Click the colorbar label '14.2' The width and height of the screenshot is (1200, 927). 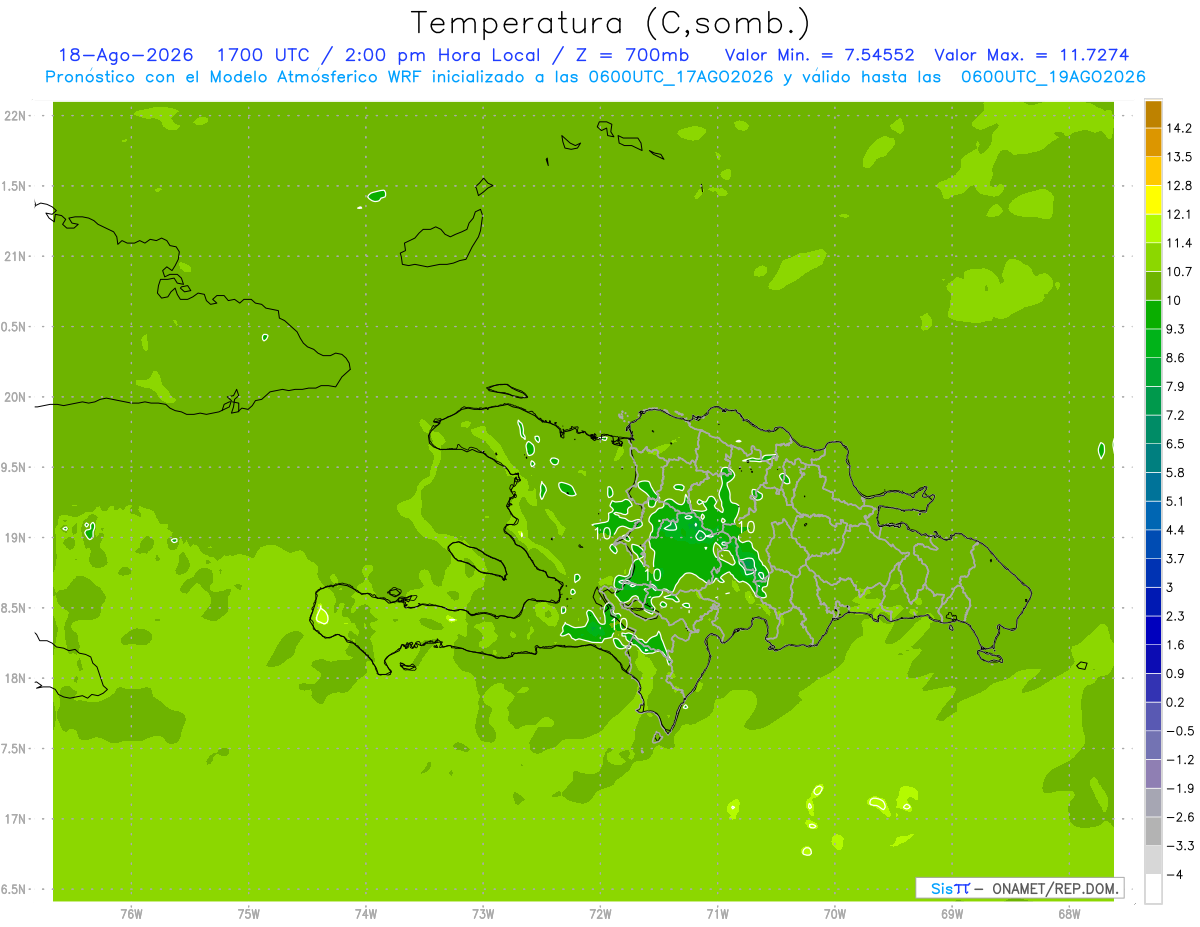coord(1181,128)
